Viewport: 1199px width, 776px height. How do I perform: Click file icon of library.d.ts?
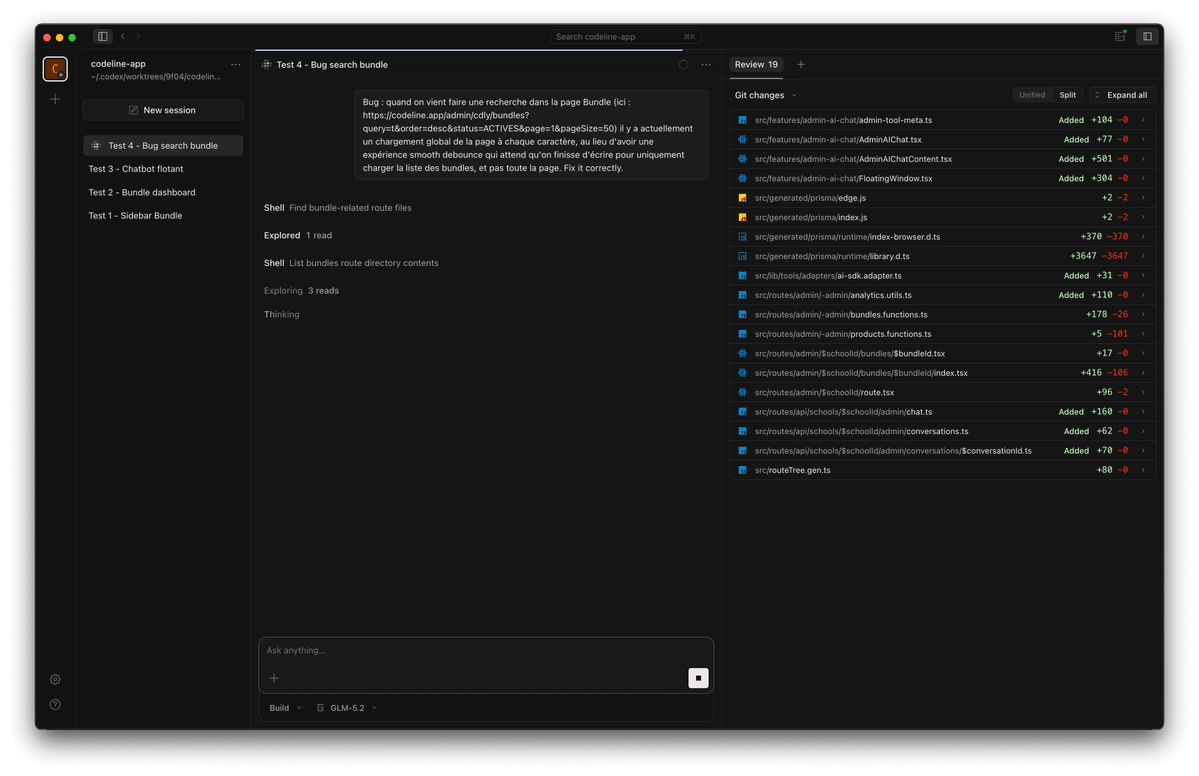742,256
